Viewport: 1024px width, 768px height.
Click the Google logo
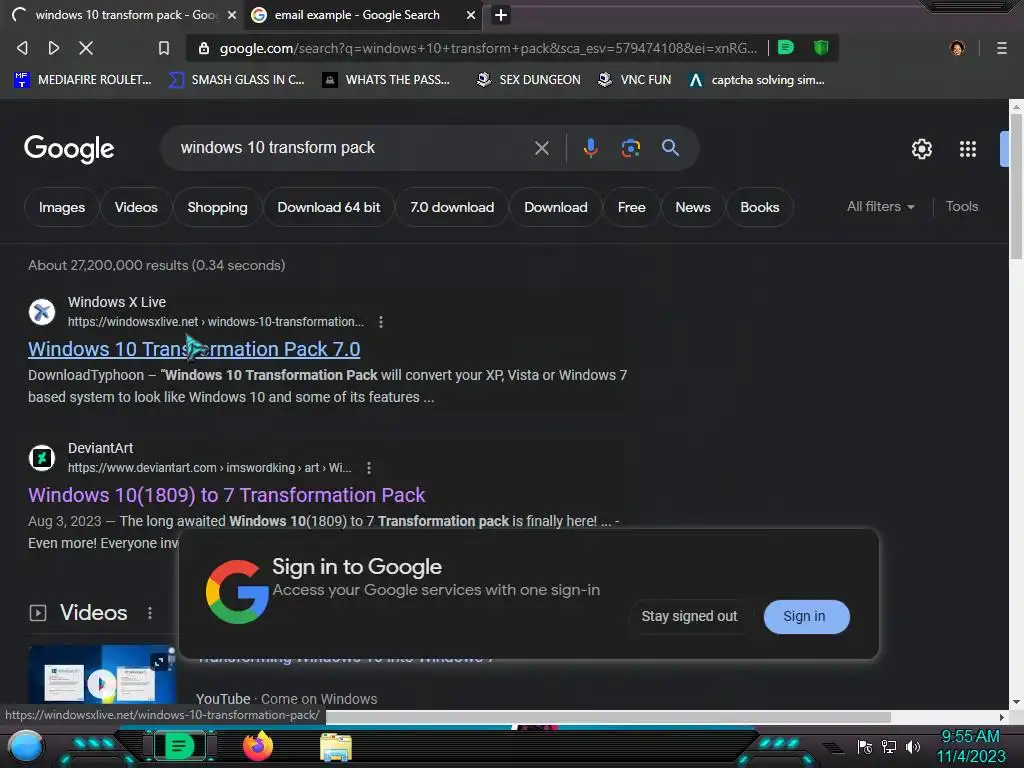click(x=69, y=149)
